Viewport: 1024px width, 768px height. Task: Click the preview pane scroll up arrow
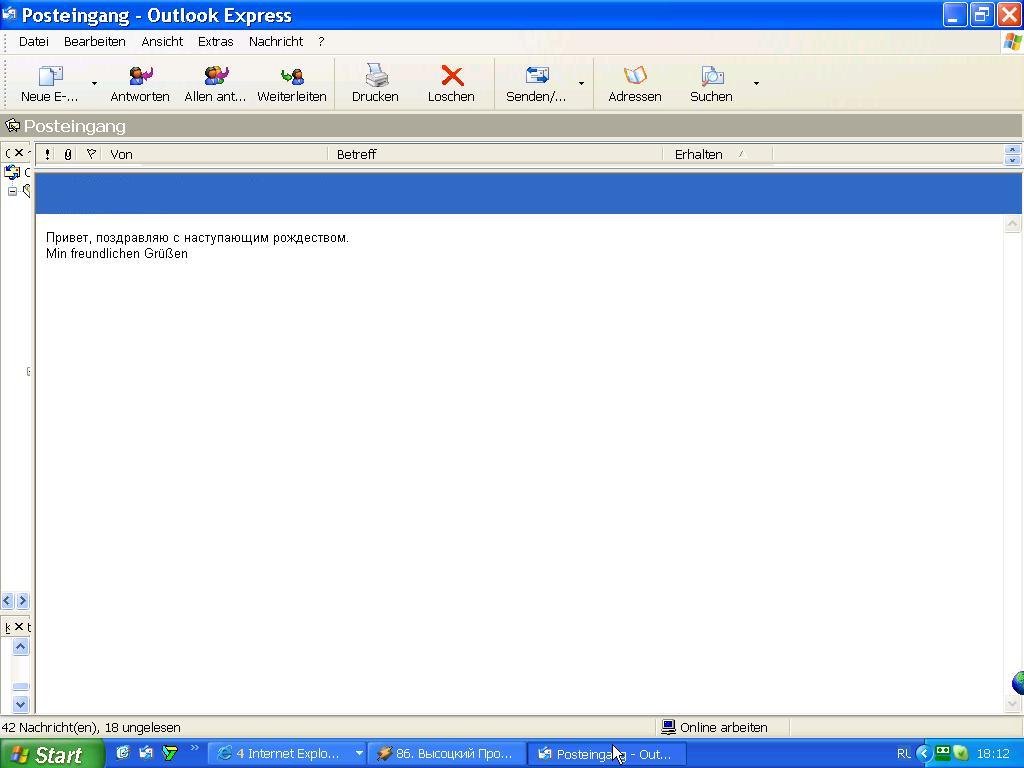pyautogui.click(x=1012, y=224)
